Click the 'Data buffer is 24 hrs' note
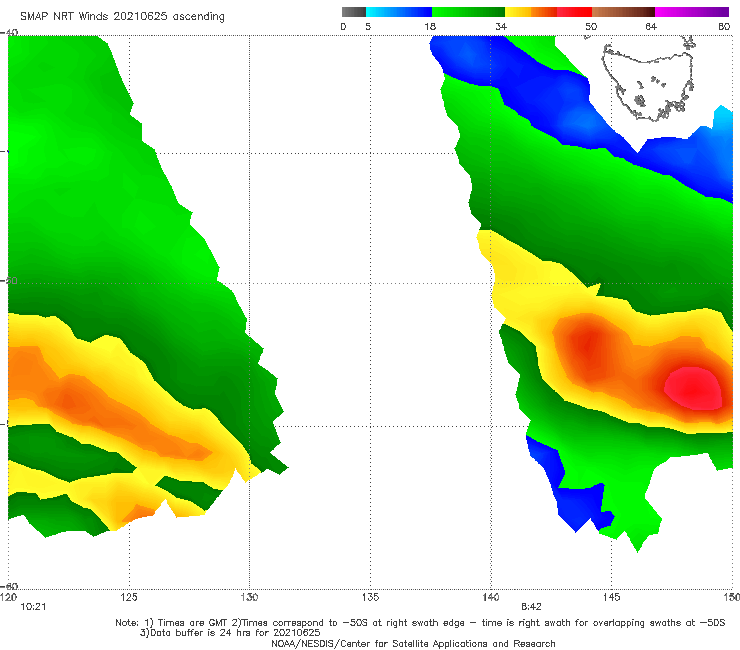This screenshot has height=650, width=740. [230, 633]
